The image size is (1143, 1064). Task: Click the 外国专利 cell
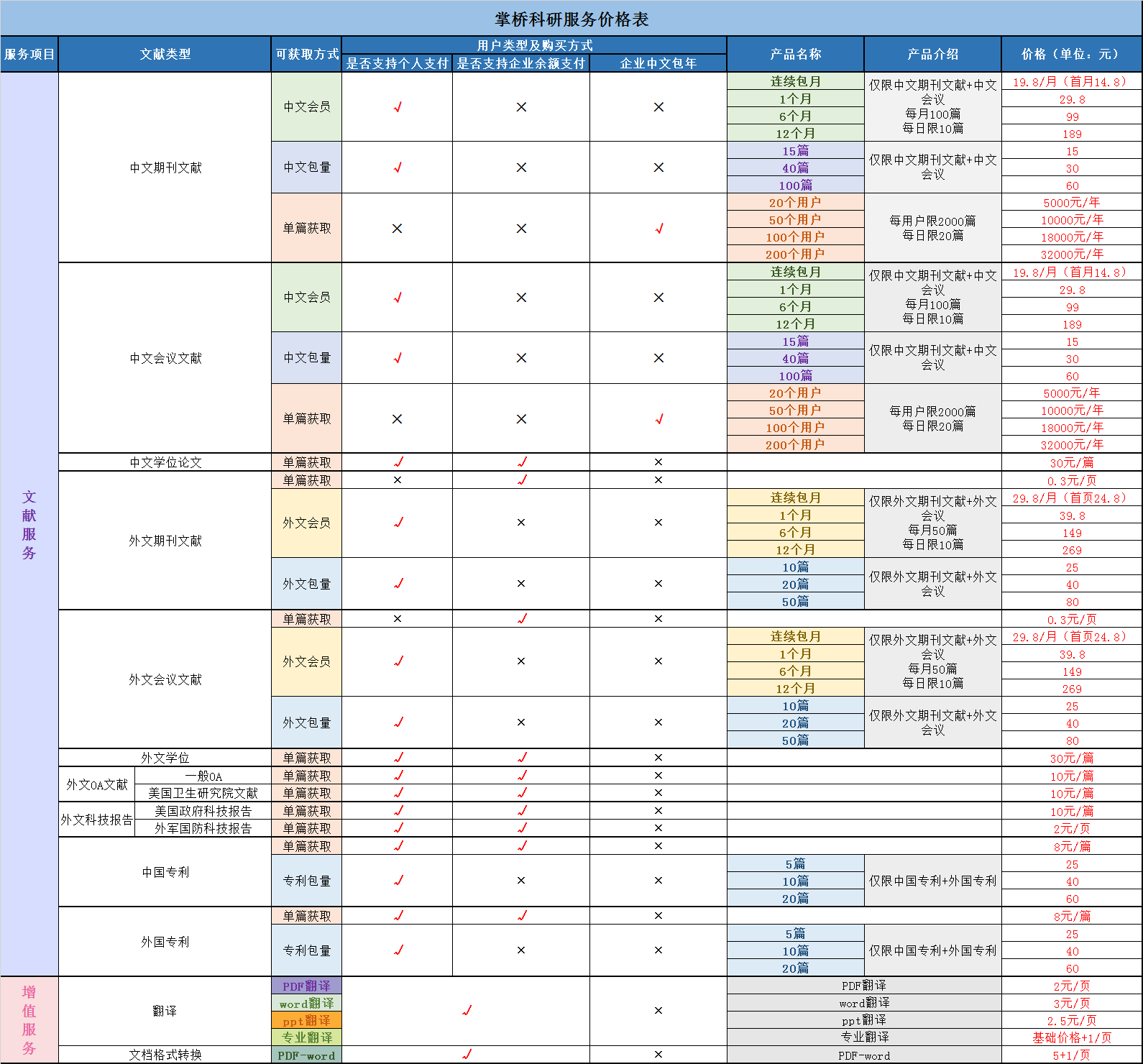165,942
